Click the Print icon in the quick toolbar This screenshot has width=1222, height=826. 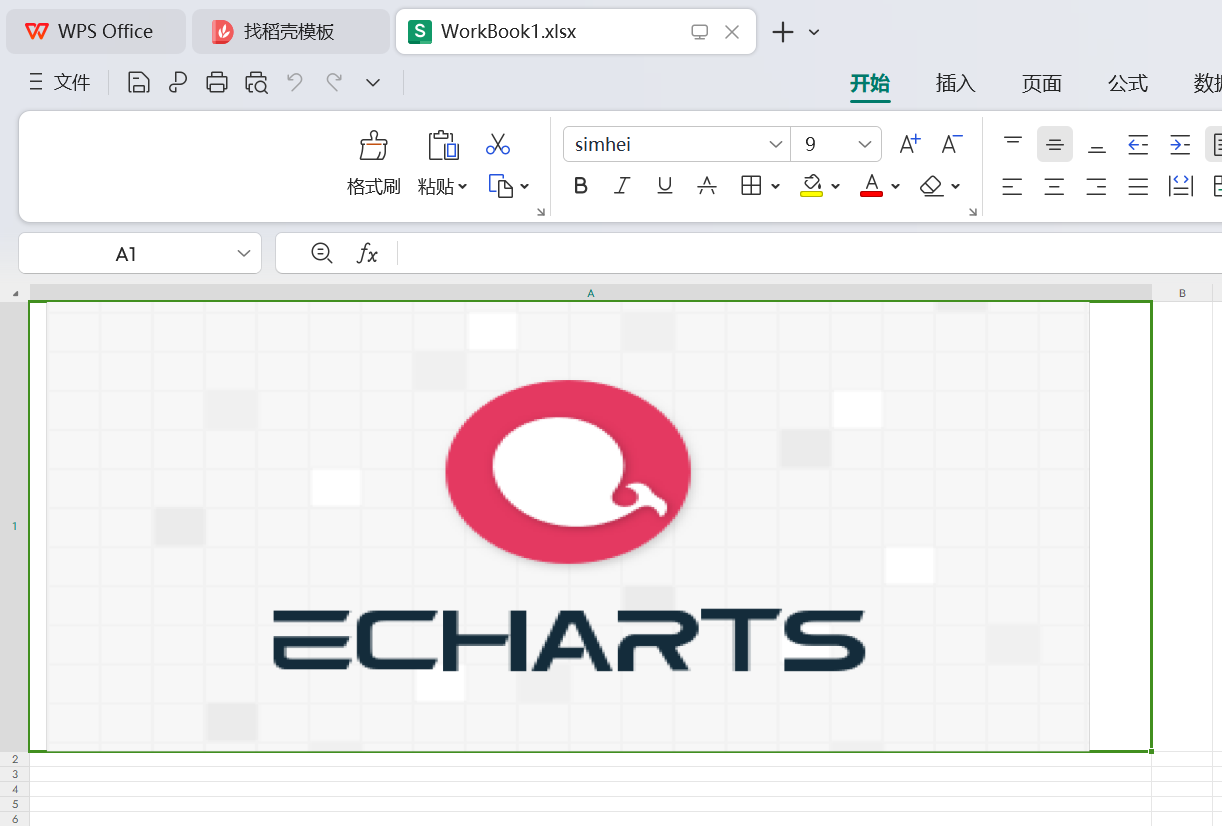point(217,83)
